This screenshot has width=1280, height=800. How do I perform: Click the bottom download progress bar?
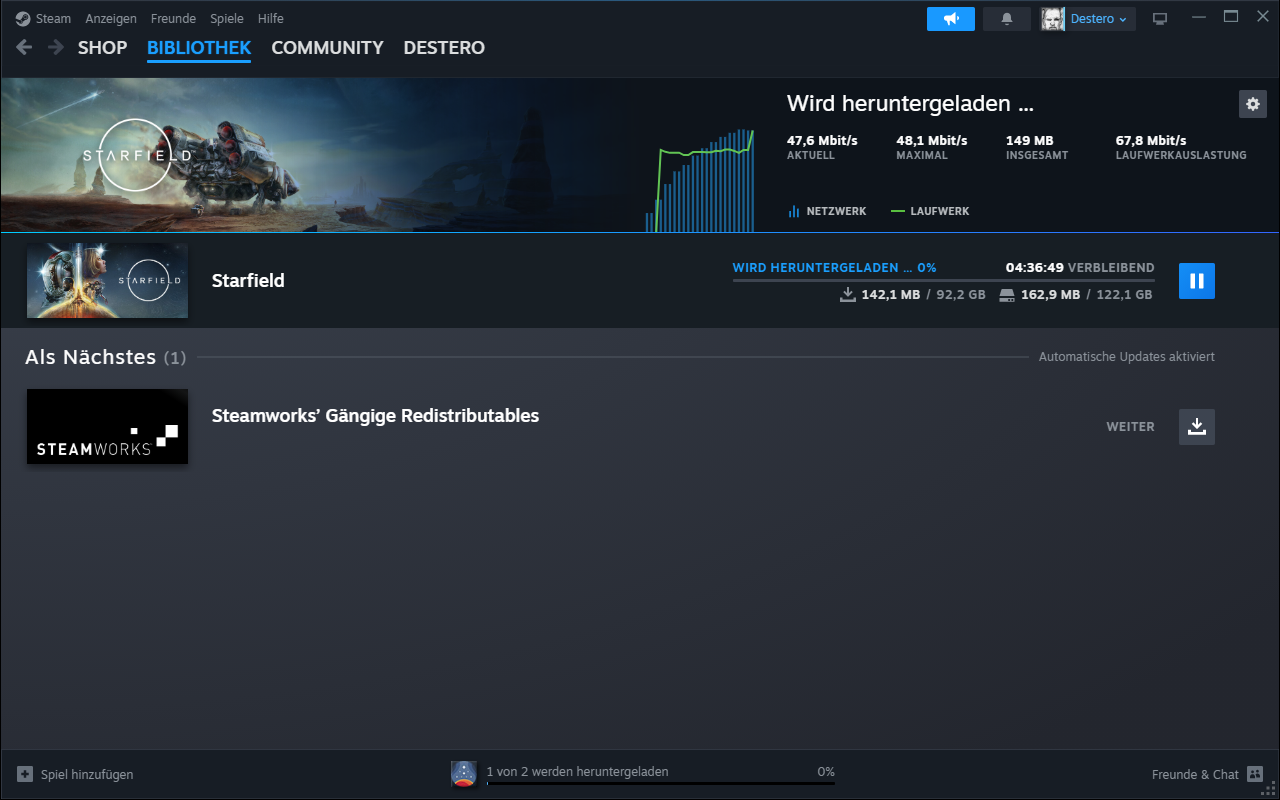pyautogui.click(x=660, y=783)
